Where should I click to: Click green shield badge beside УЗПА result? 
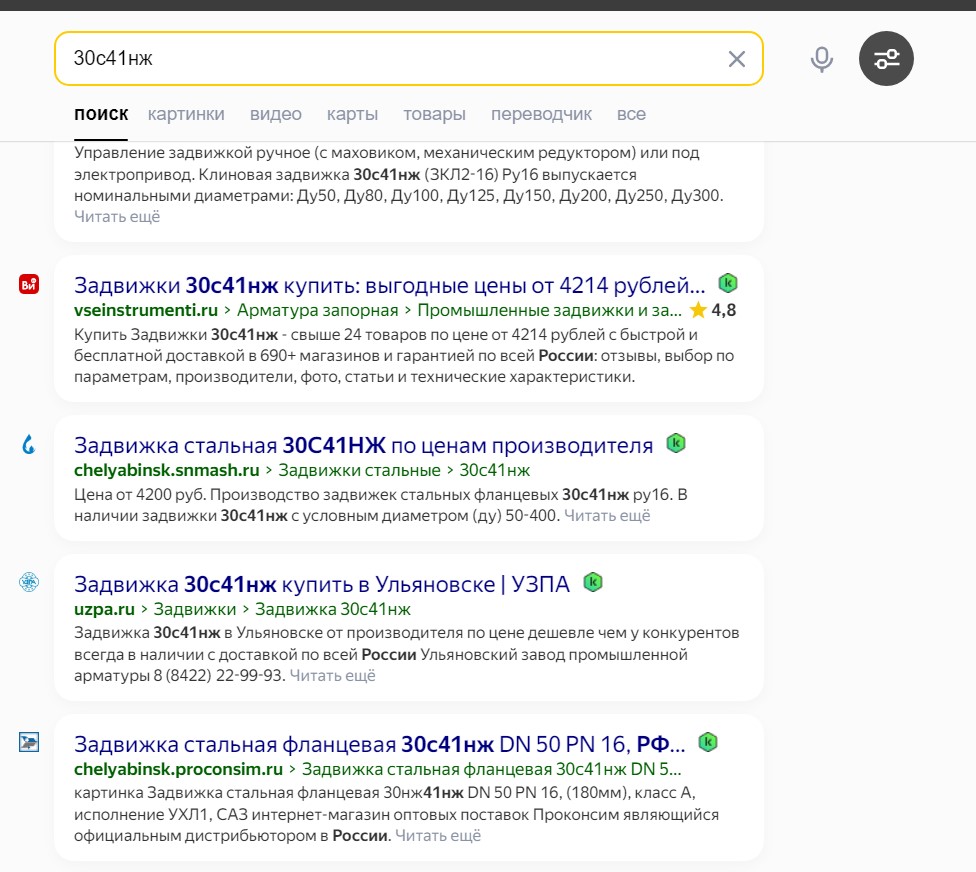click(593, 582)
